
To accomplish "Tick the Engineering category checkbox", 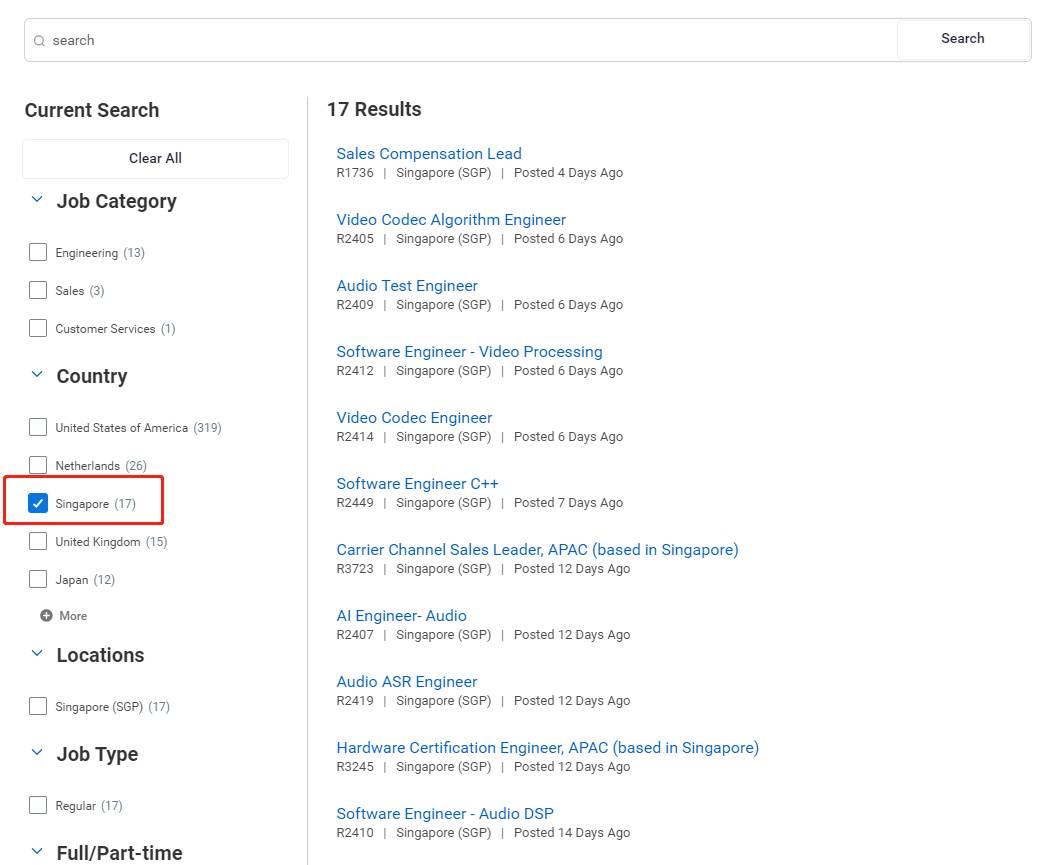I will (x=38, y=252).
